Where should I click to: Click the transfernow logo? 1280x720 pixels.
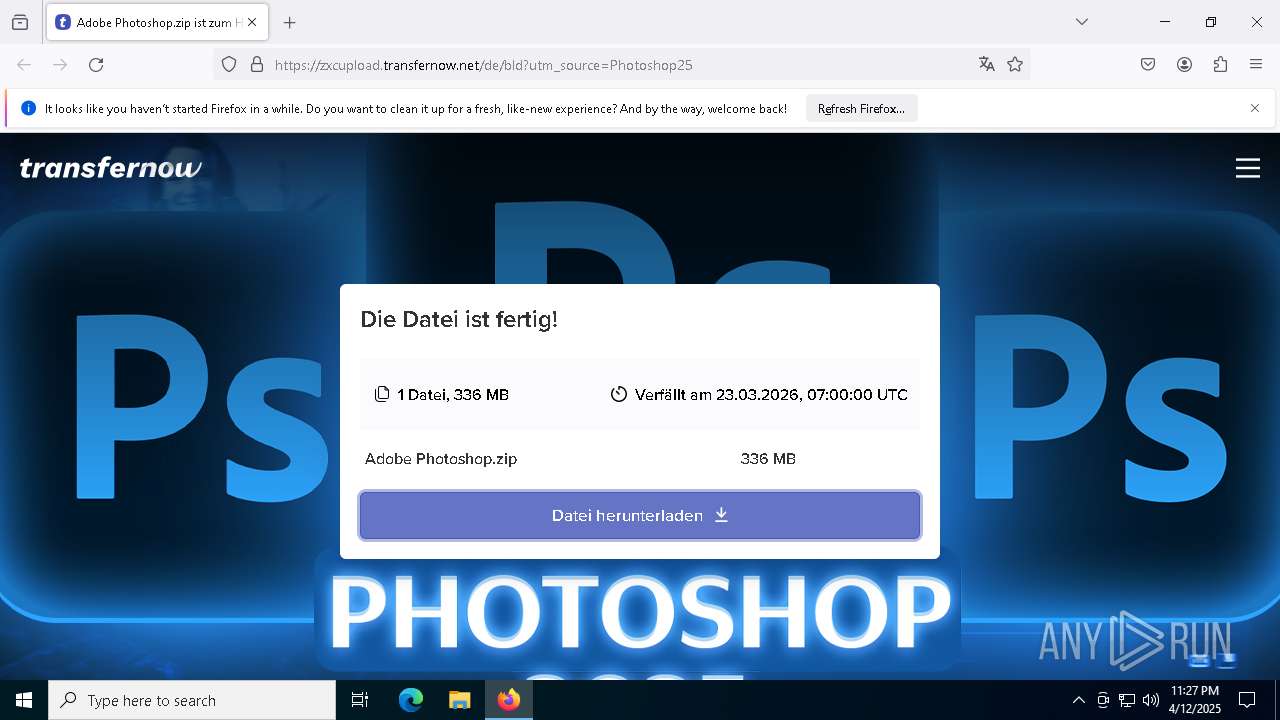(x=111, y=168)
